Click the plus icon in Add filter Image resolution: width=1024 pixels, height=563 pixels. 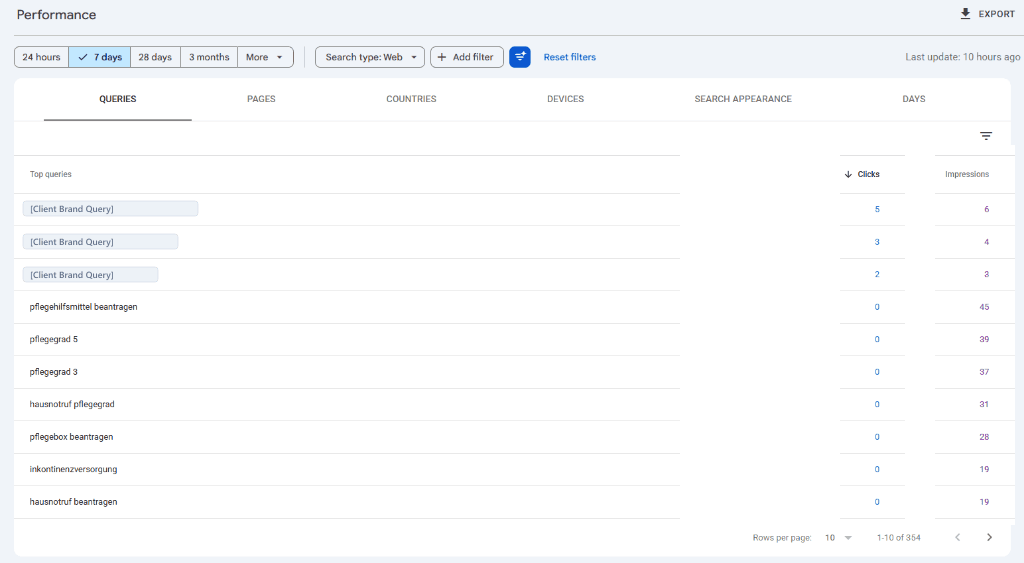pyautogui.click(x=442, y=57)
